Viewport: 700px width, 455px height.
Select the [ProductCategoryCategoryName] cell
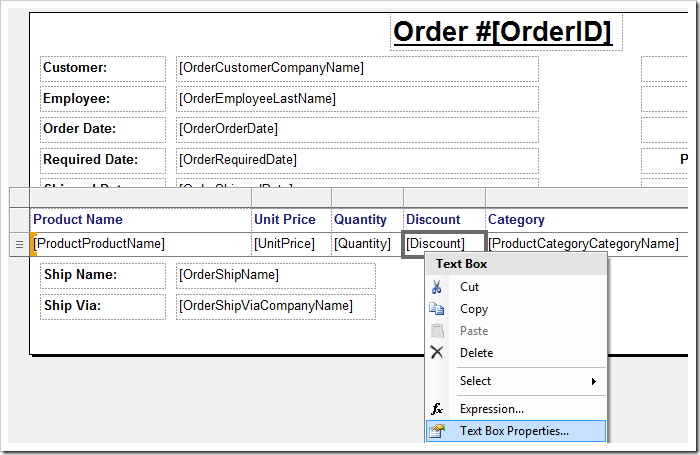click(x=587, y=244)
